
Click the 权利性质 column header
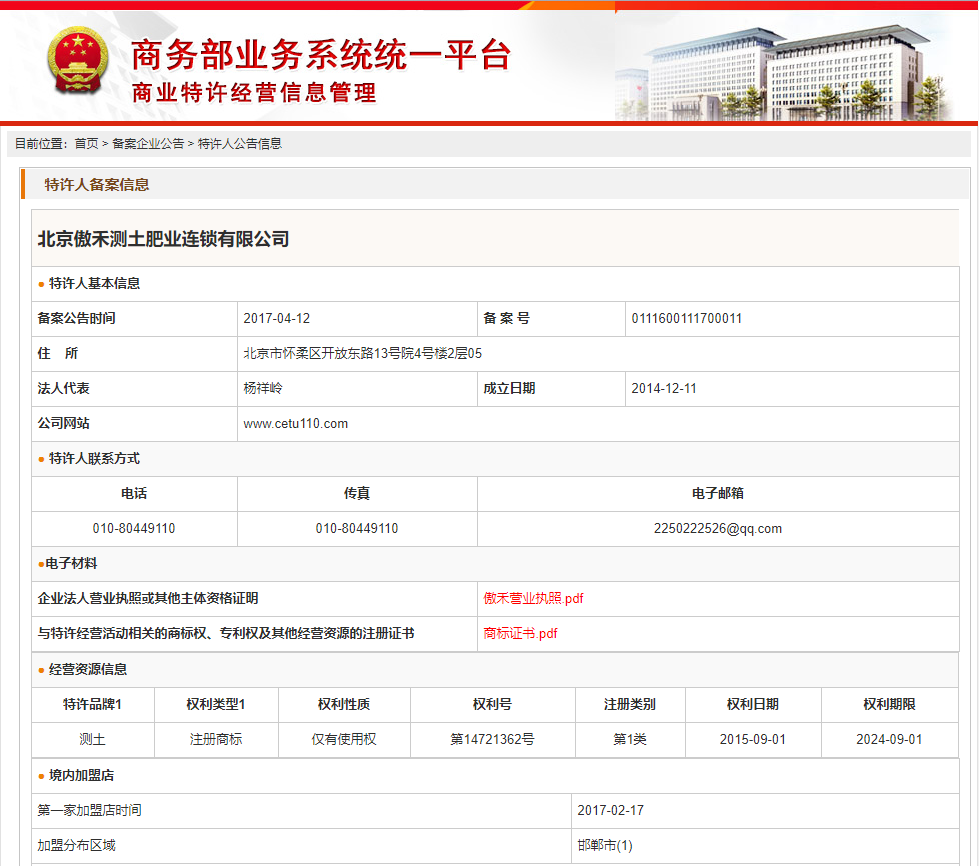click(344, 704)
